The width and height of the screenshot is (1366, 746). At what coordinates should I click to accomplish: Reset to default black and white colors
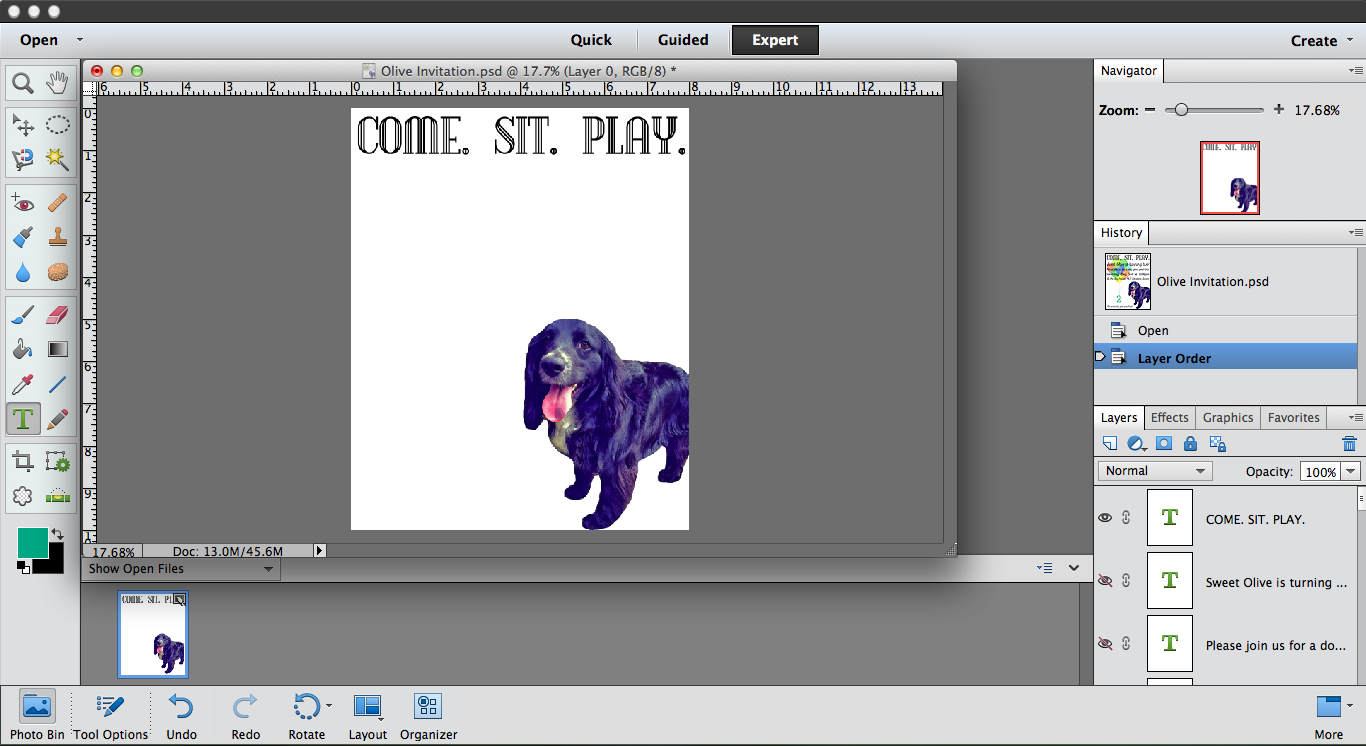click(x=23, y=567)
